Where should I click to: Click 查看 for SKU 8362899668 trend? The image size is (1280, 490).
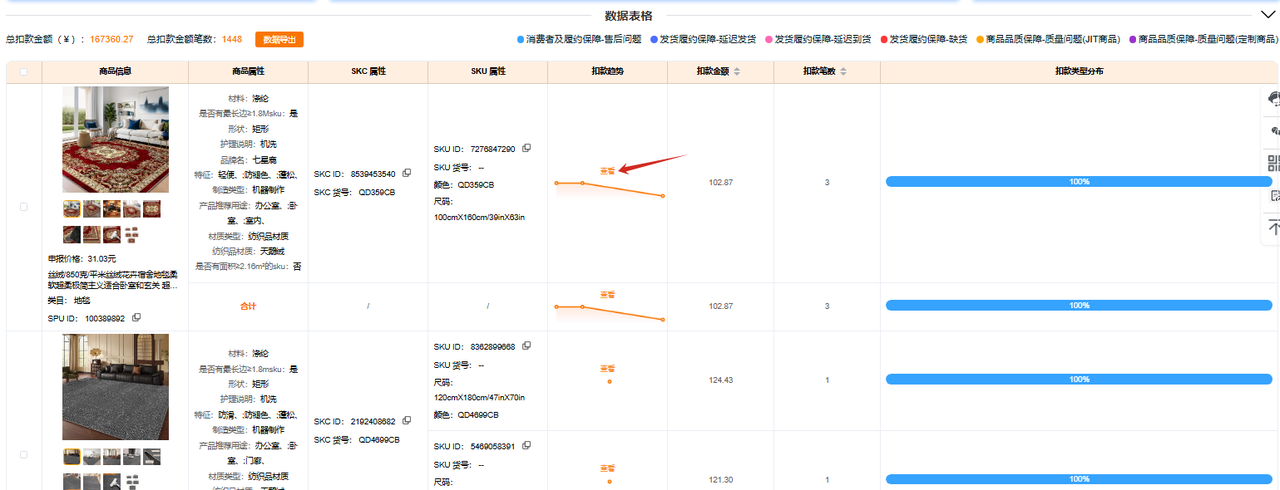pos(607,368)
